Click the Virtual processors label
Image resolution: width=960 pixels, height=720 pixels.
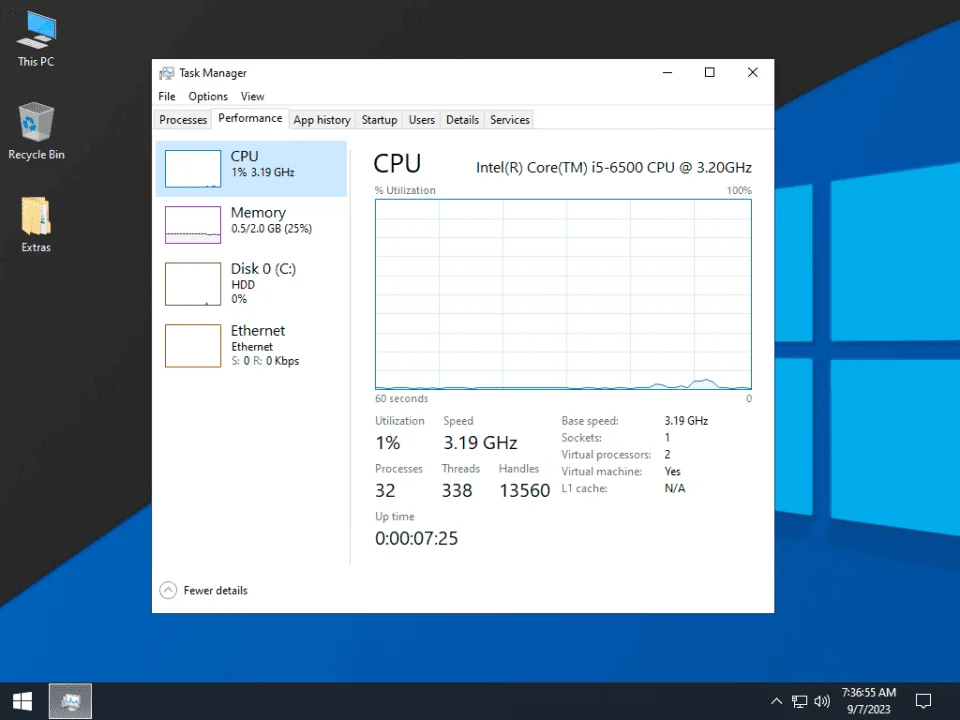coord(606,455)
